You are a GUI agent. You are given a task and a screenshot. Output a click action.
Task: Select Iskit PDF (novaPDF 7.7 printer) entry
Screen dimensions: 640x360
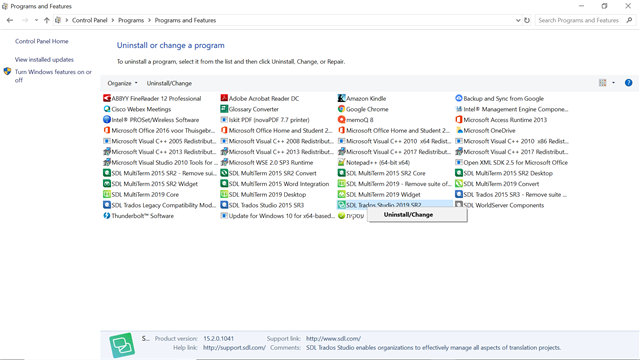tap(265, 120)
